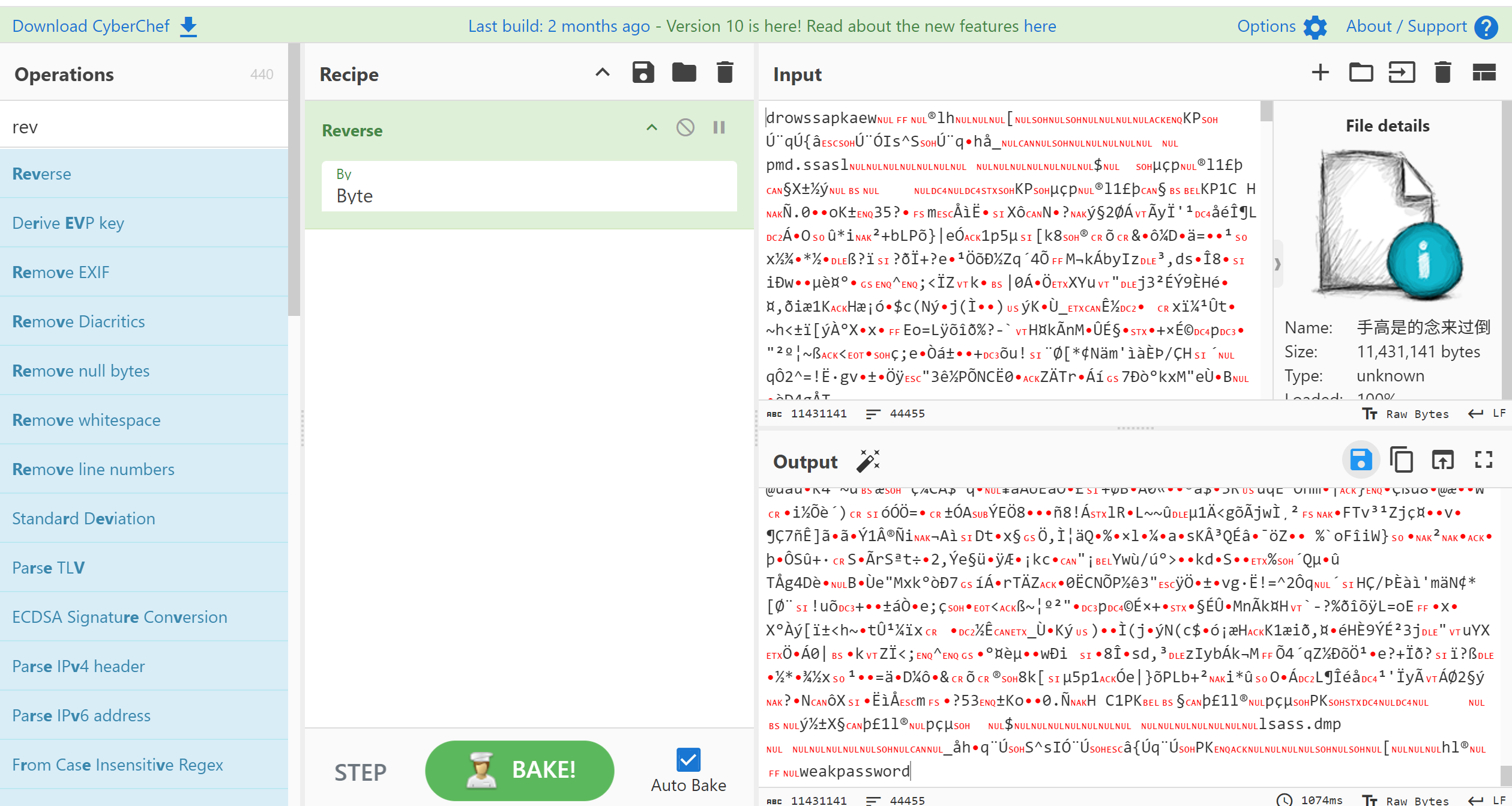Click the BAKE! button
The image size is (1512, 806).
[520, 770]
